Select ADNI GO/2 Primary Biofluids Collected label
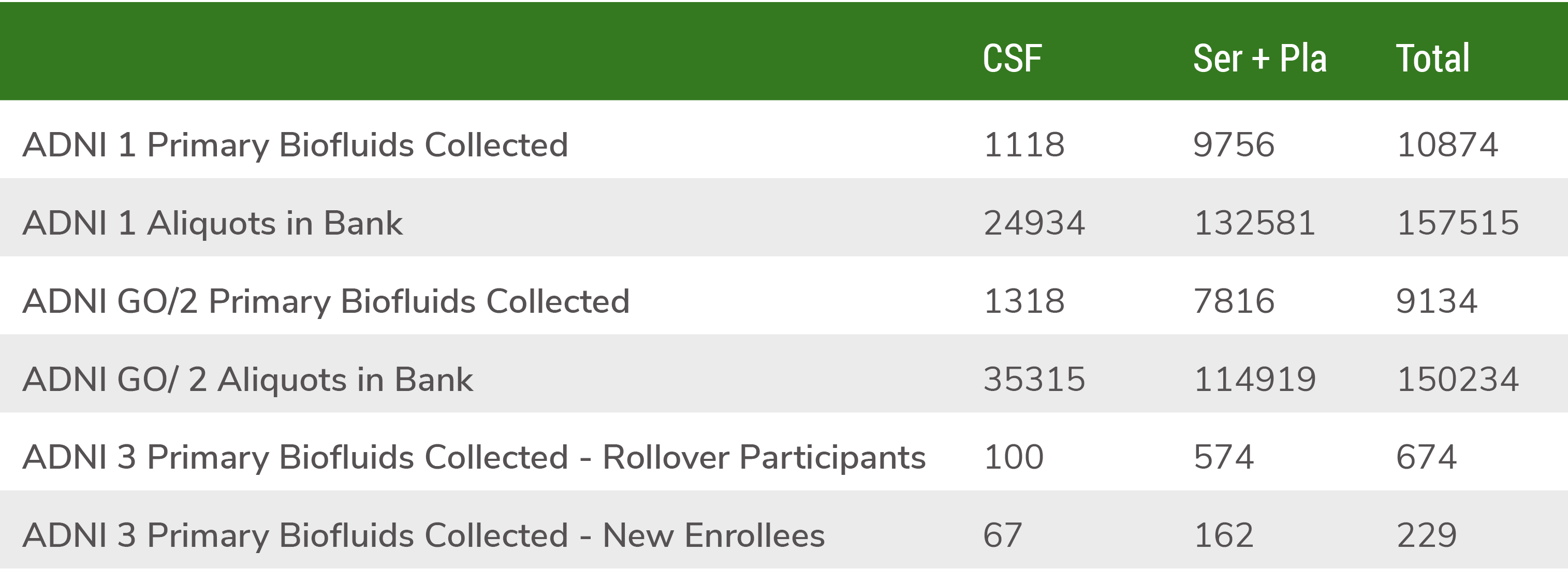 [x=326, y=301]
